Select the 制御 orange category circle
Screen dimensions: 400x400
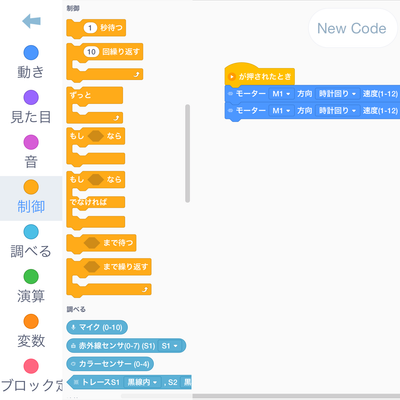(x=31, y=187)
